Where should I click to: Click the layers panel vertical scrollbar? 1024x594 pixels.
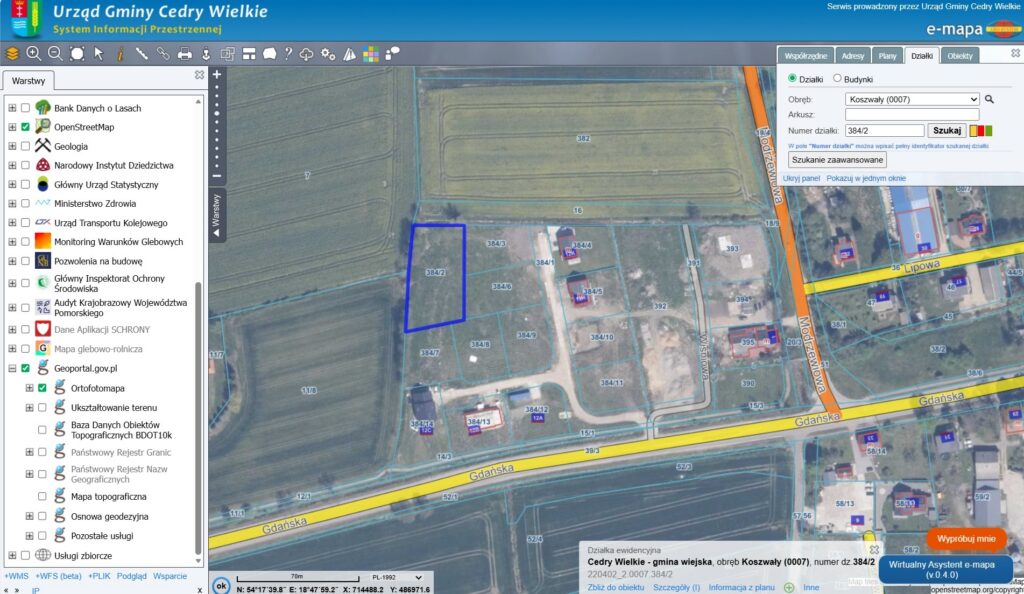coord(198,418)
